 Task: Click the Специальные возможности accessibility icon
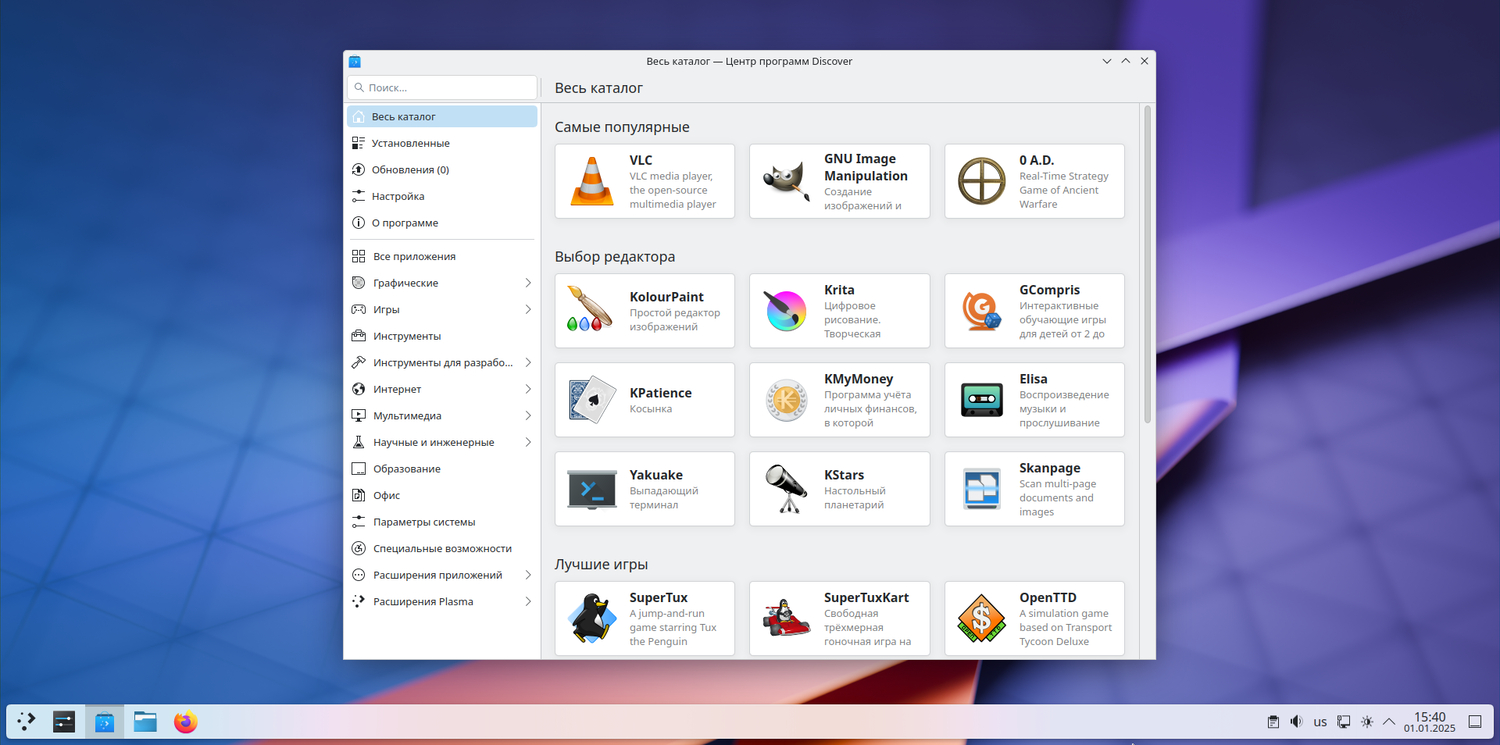point(359,548)
